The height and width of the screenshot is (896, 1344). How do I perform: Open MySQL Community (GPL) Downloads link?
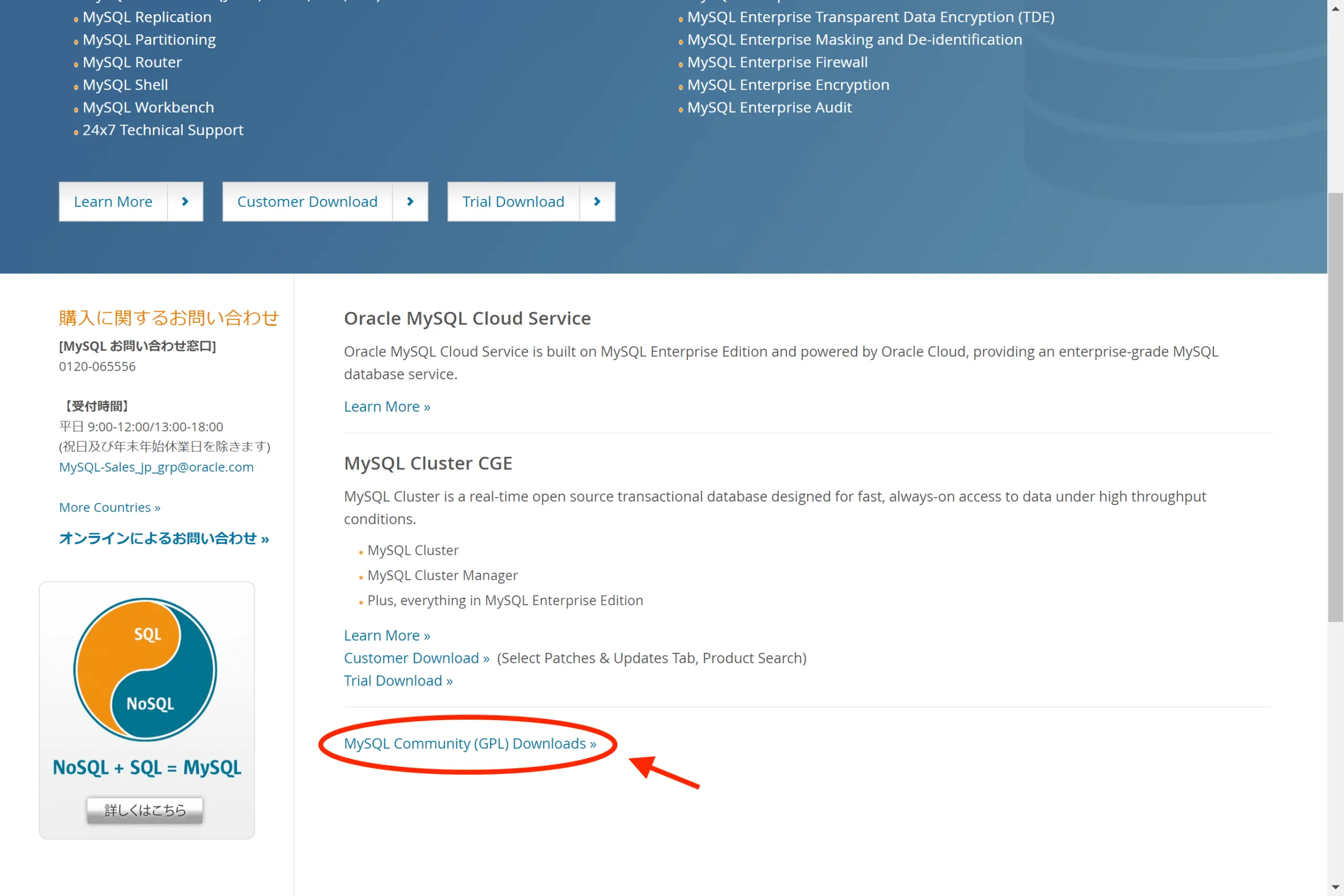470,743
